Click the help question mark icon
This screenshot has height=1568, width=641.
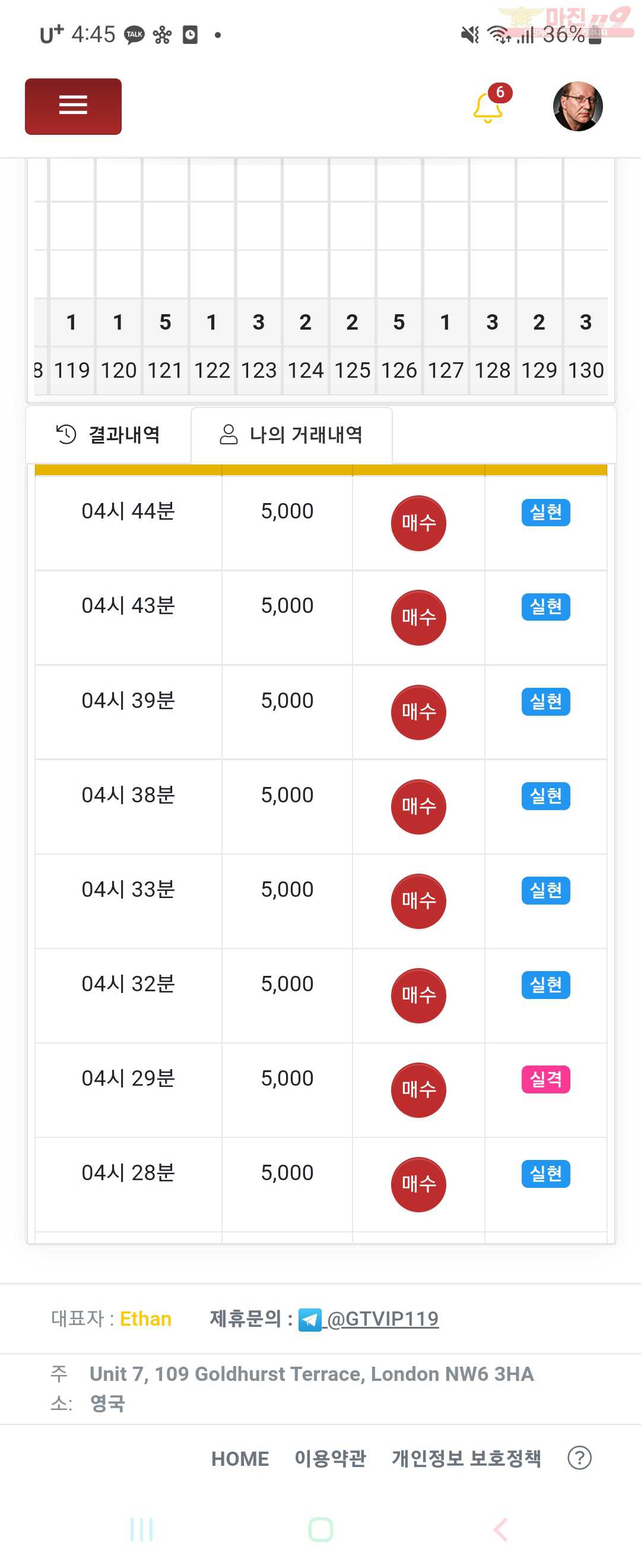[x=579, y=1458]
